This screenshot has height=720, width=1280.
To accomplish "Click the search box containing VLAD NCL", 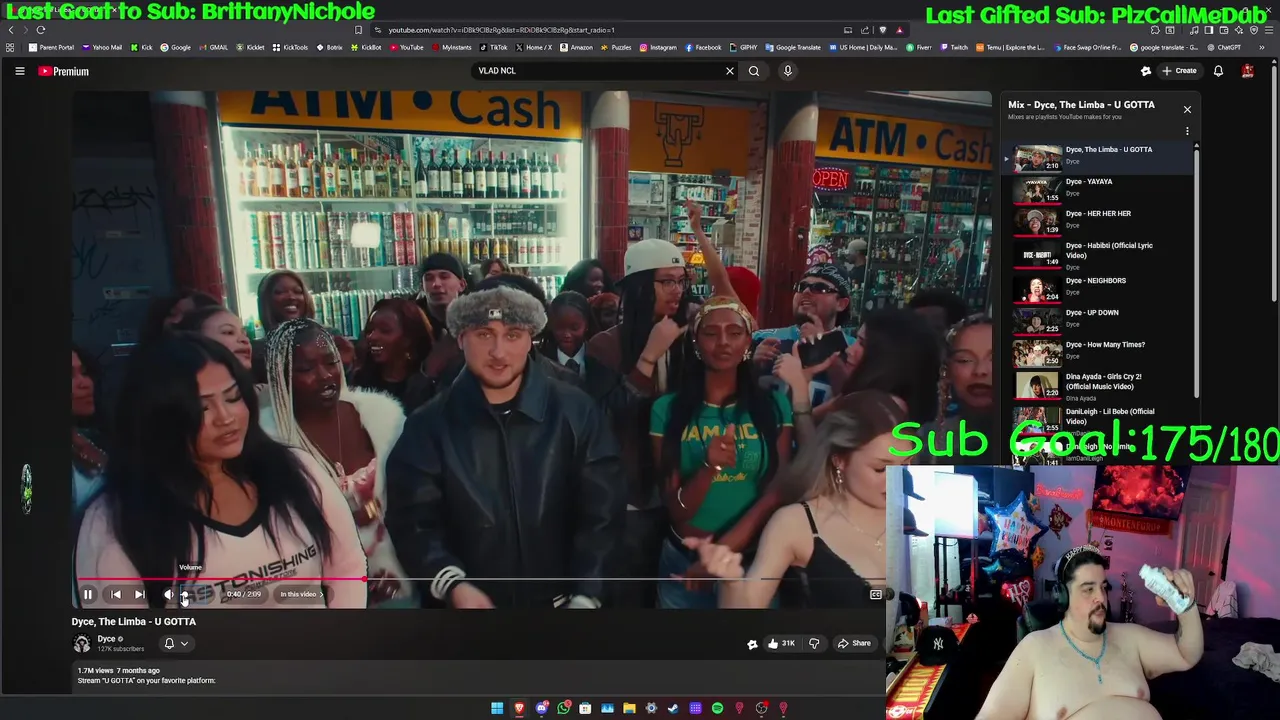I will (598, 71).
